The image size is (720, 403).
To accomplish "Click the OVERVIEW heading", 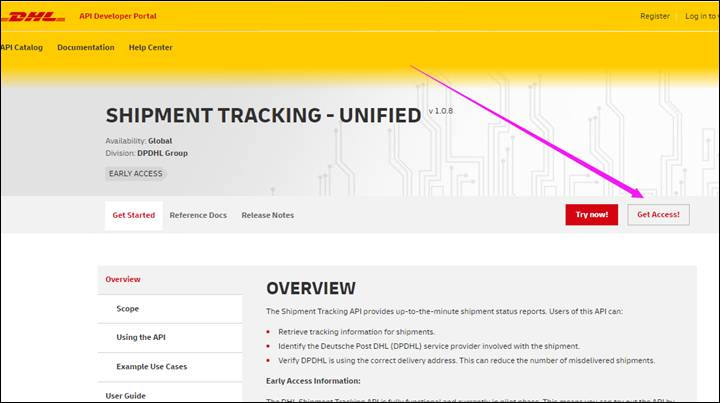I will pos(311,288).
